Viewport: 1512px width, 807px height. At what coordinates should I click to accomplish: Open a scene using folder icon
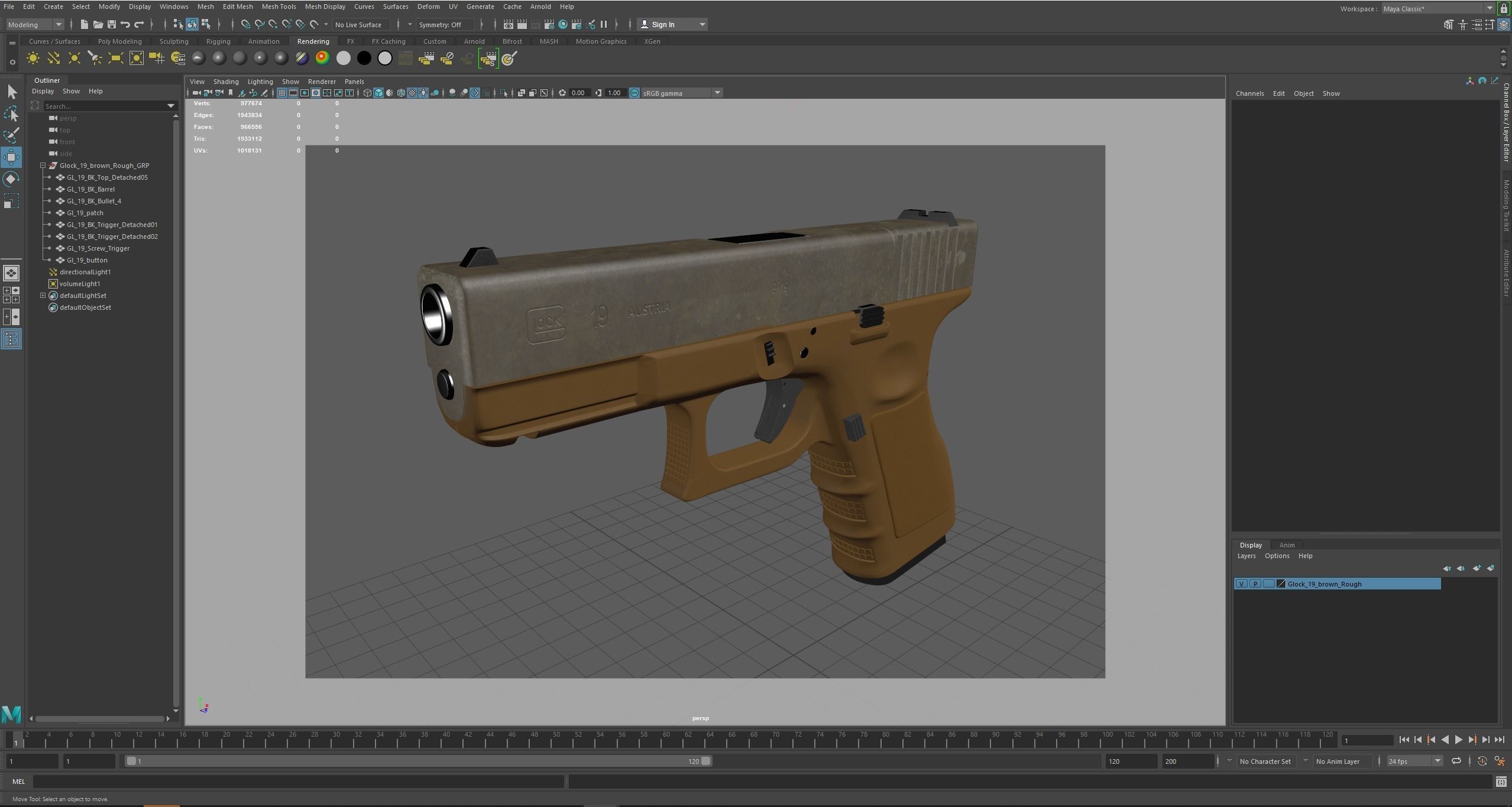click(98, 24)
